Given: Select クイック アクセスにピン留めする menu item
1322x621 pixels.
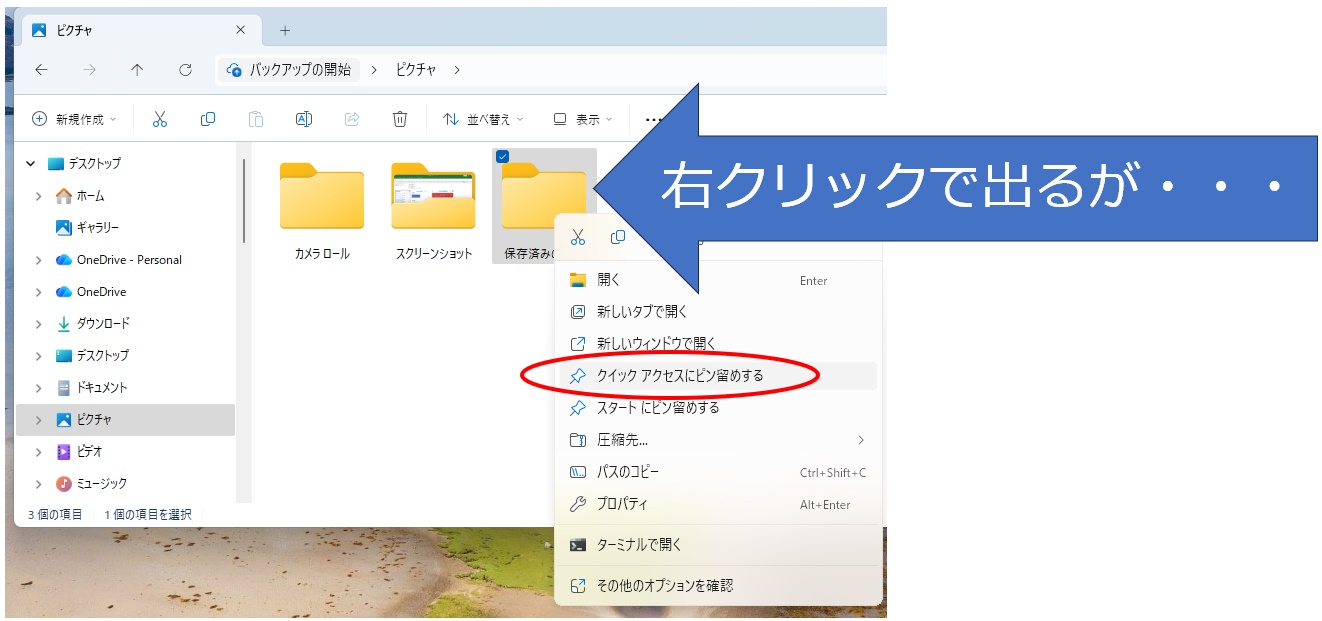Looking at the screenshot, I should click(679, 376).
